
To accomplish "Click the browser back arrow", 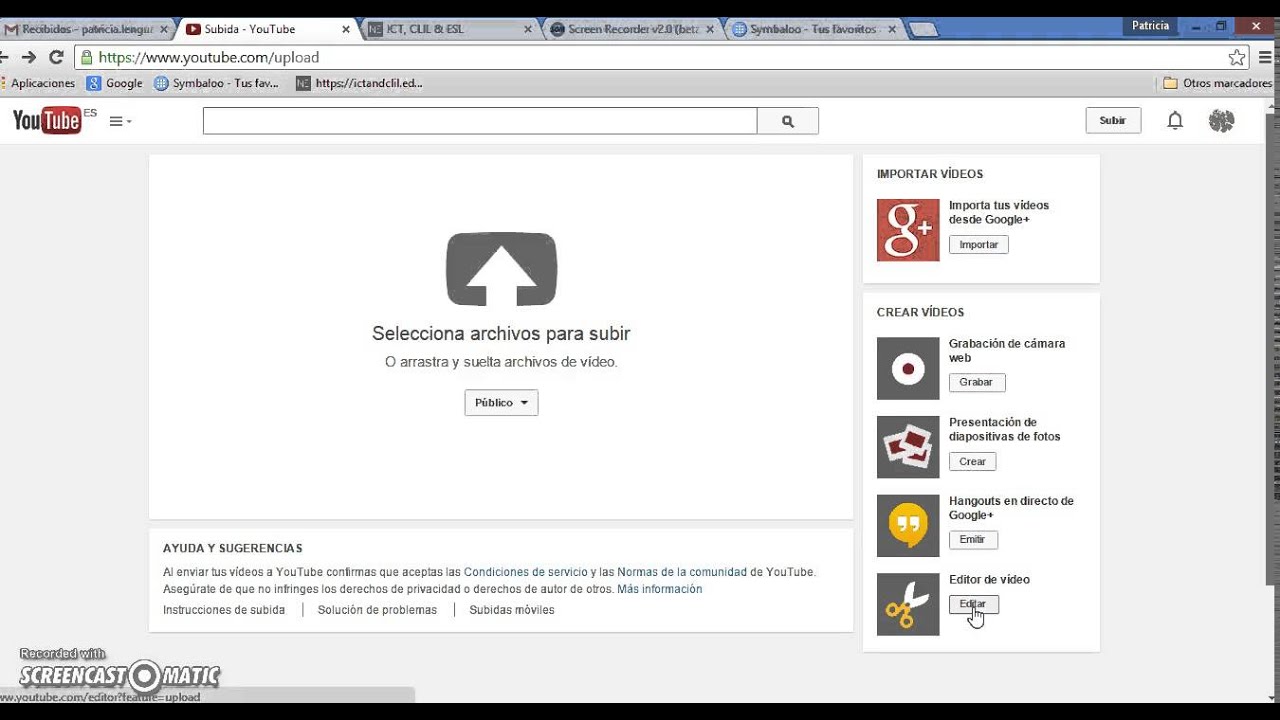I will pos(4,57).
